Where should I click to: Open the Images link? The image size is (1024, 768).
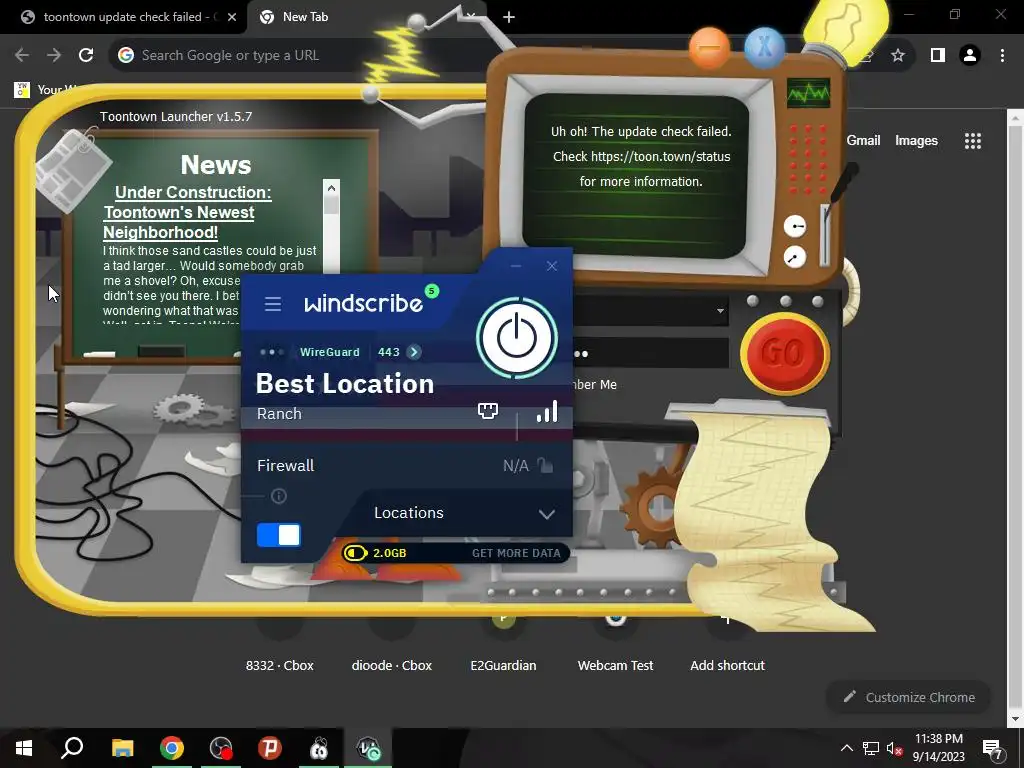click(x=916, y=140)
